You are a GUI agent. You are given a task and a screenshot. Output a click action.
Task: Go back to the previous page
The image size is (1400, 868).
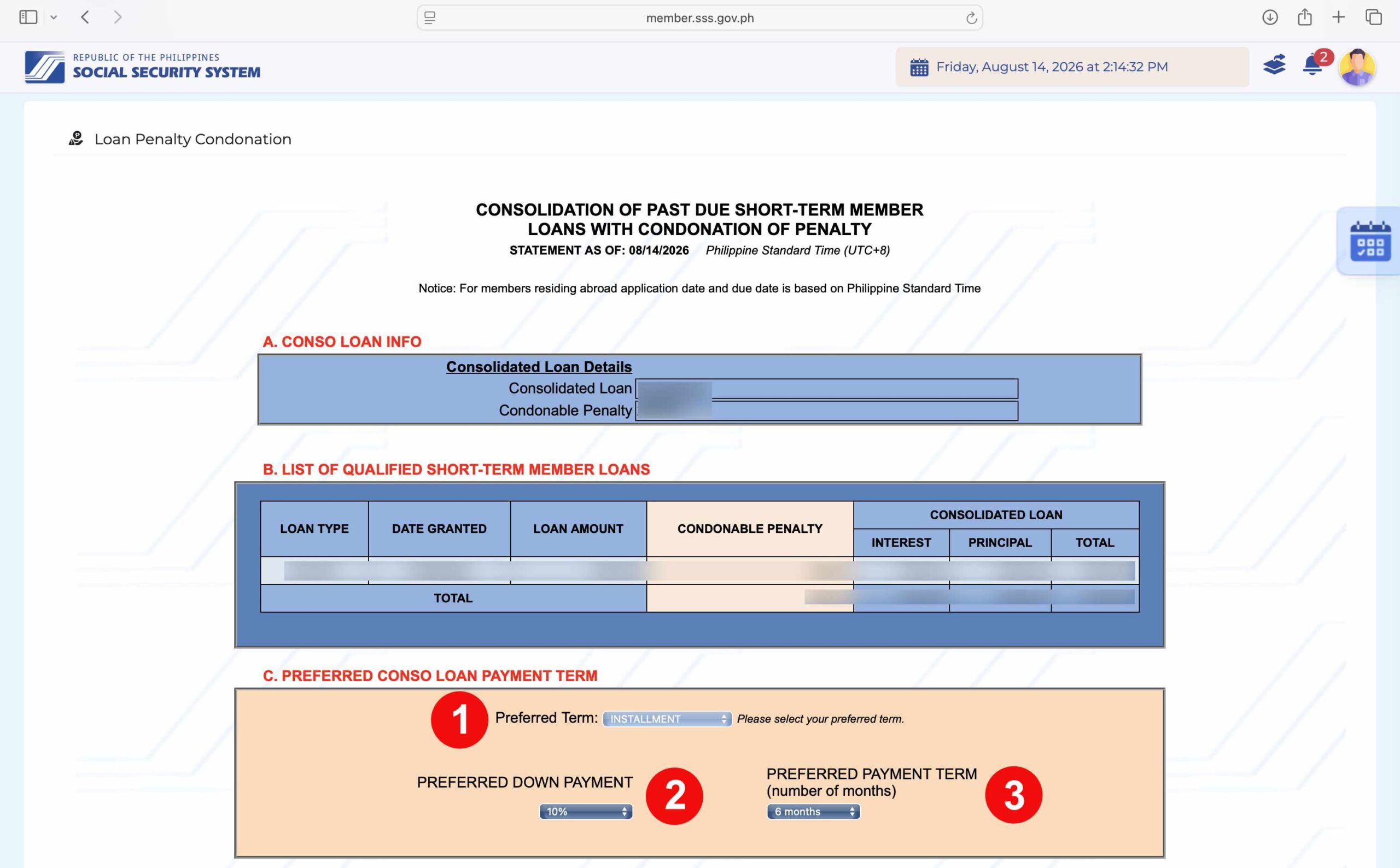click(x=85, y=17)
